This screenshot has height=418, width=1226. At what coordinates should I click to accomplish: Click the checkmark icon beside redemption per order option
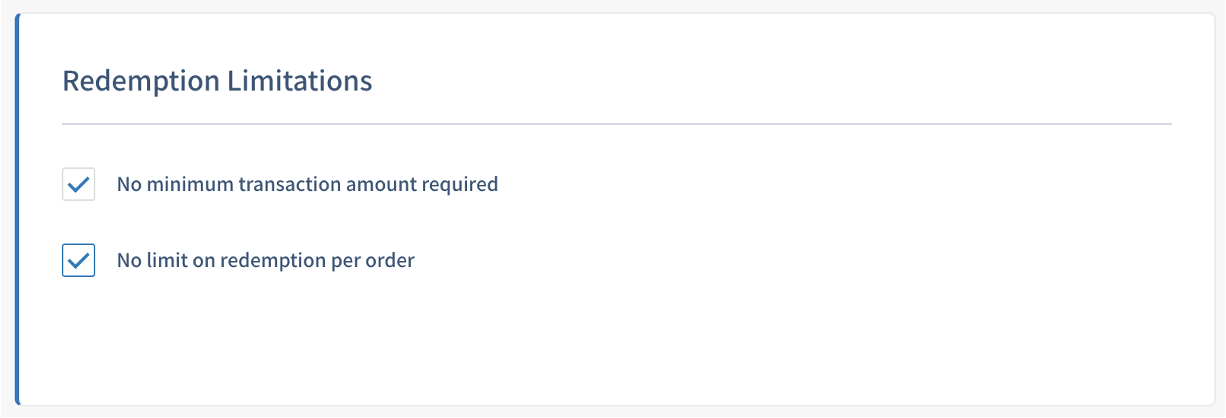click(78, 261)
